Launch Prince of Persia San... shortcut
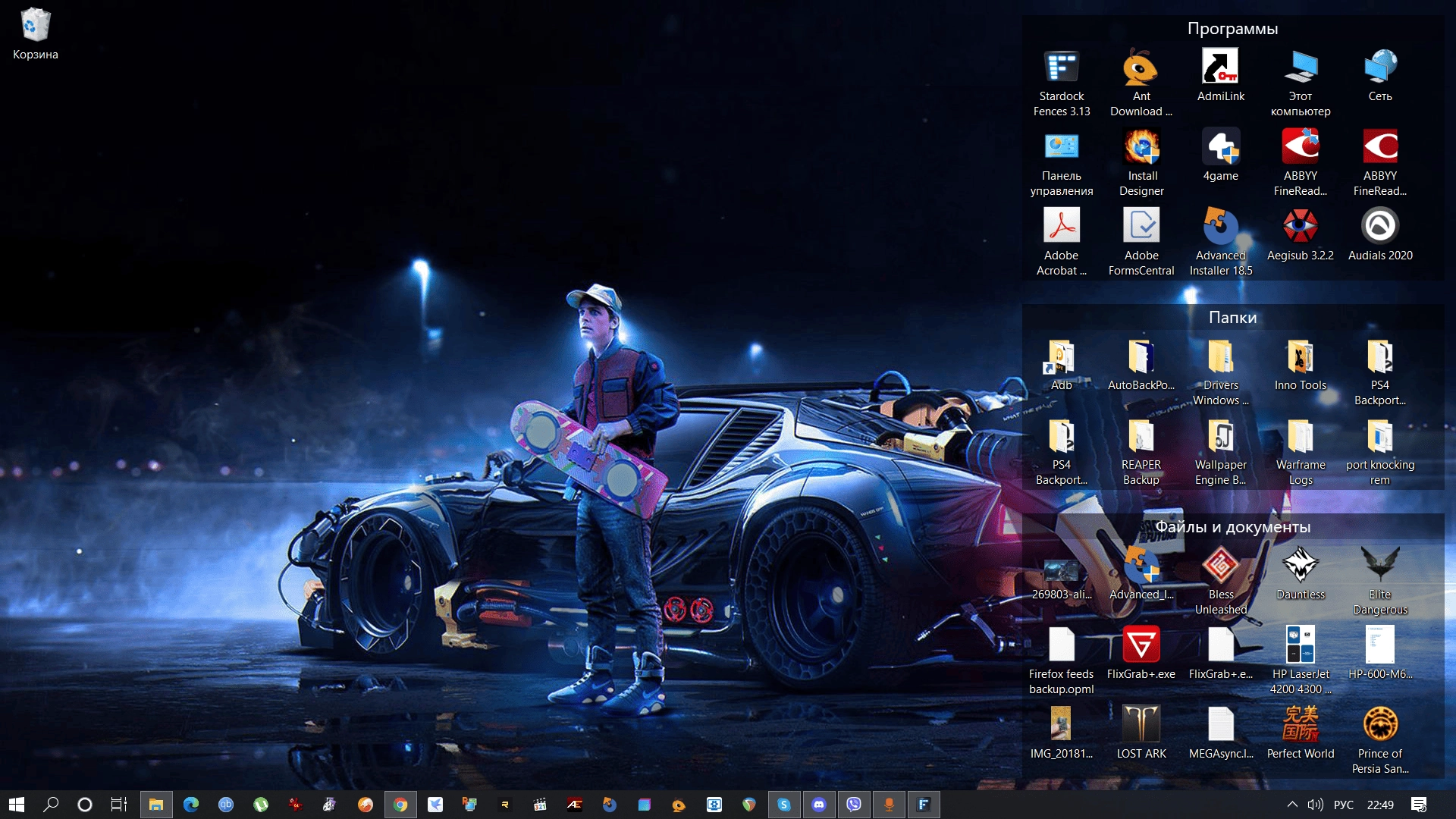 pyautogui.click(x=1380, y=741)
